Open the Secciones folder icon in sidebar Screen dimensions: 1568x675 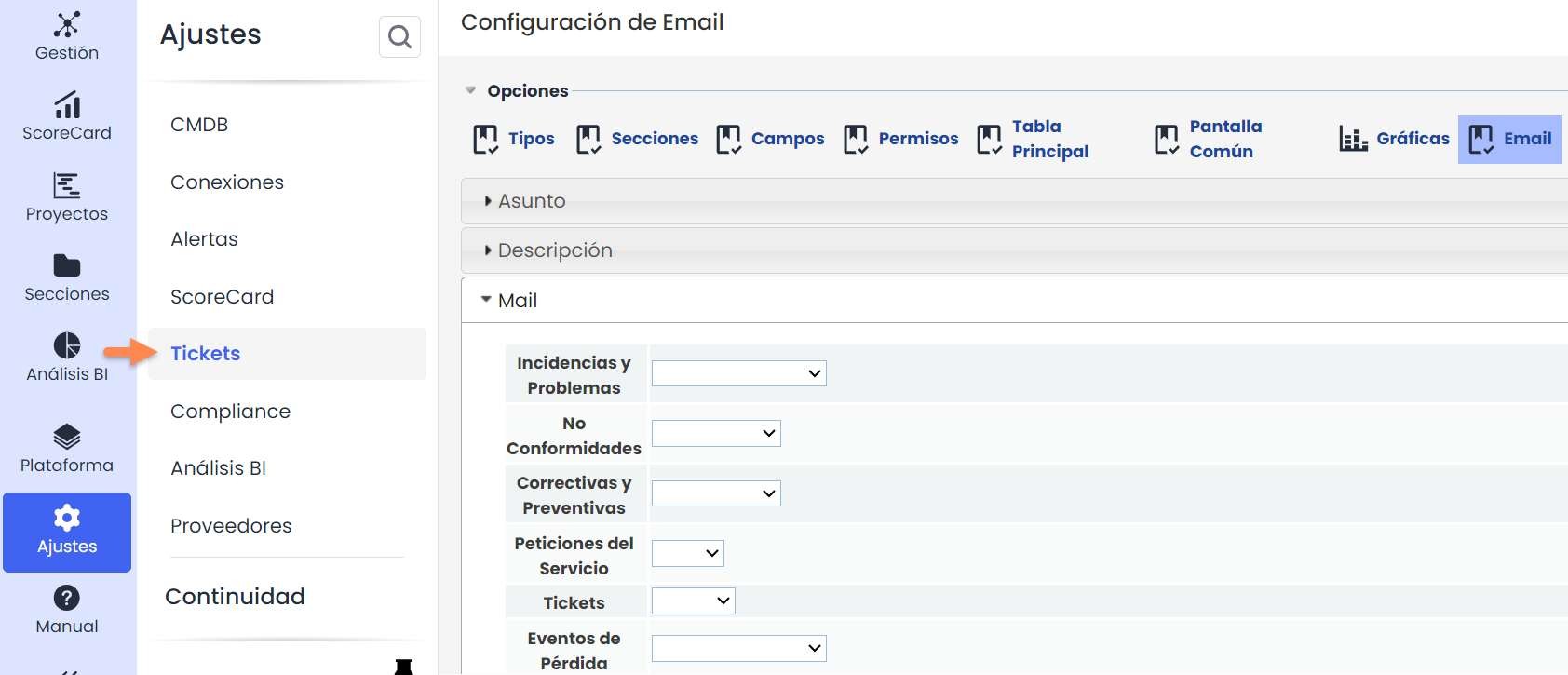pyautogui.click(x=67, y=265)
